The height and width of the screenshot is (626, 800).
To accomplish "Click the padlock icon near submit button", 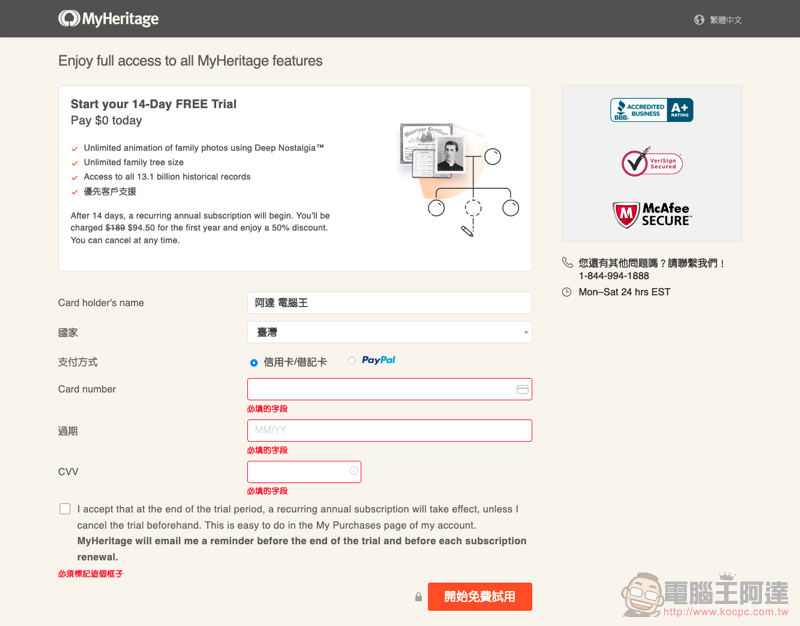I will [418, 596].
